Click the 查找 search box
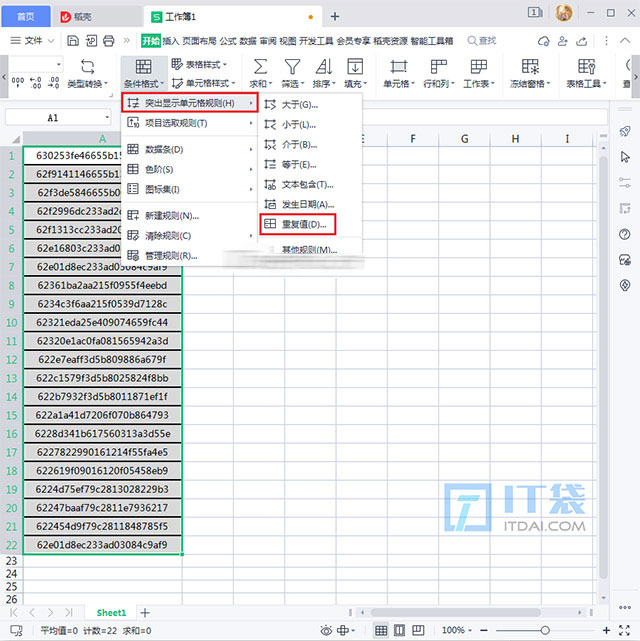This screenshot has width=640, height=641. 482,40
